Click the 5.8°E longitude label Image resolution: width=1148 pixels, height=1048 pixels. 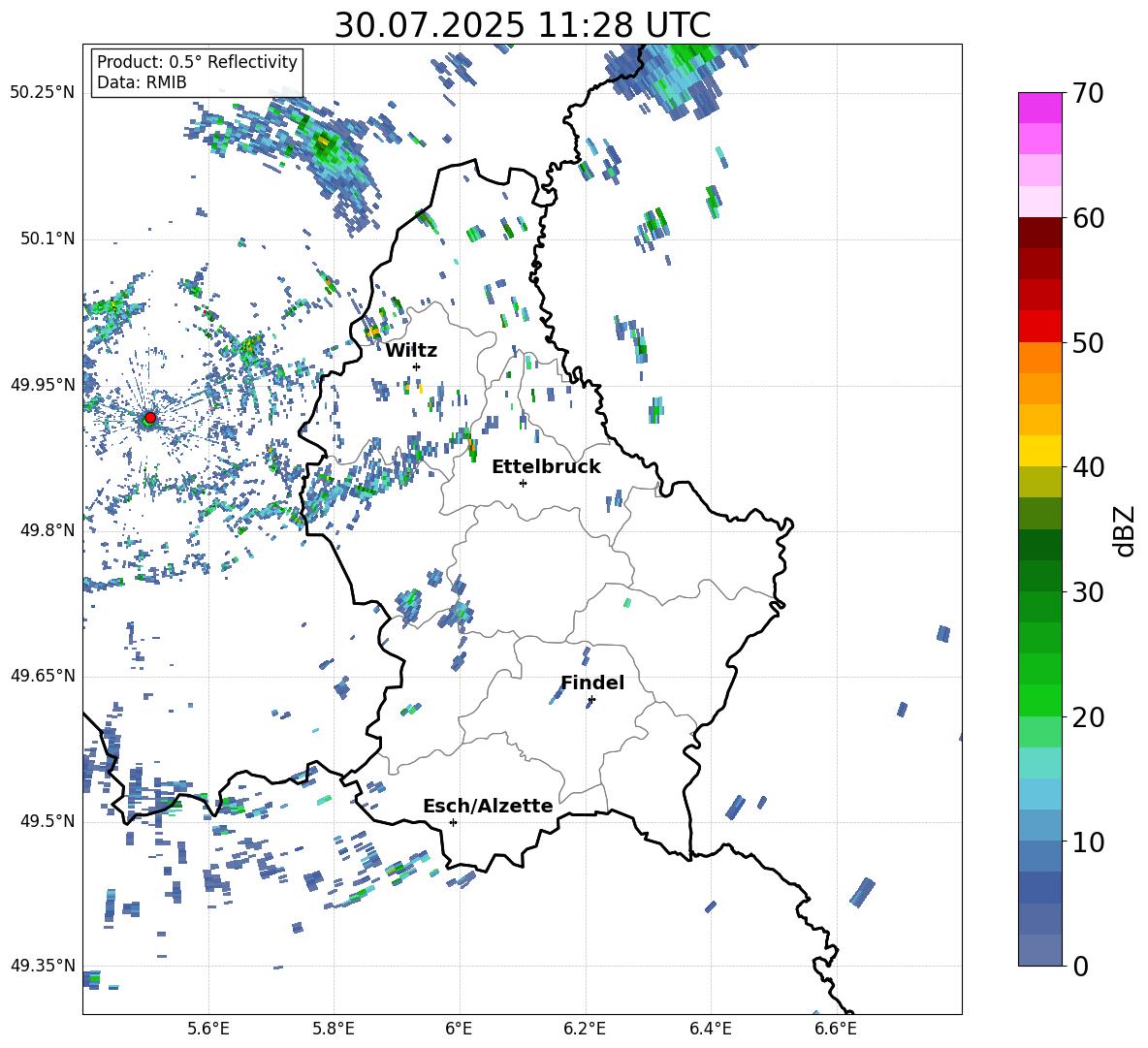click(x=334, y=1029)
